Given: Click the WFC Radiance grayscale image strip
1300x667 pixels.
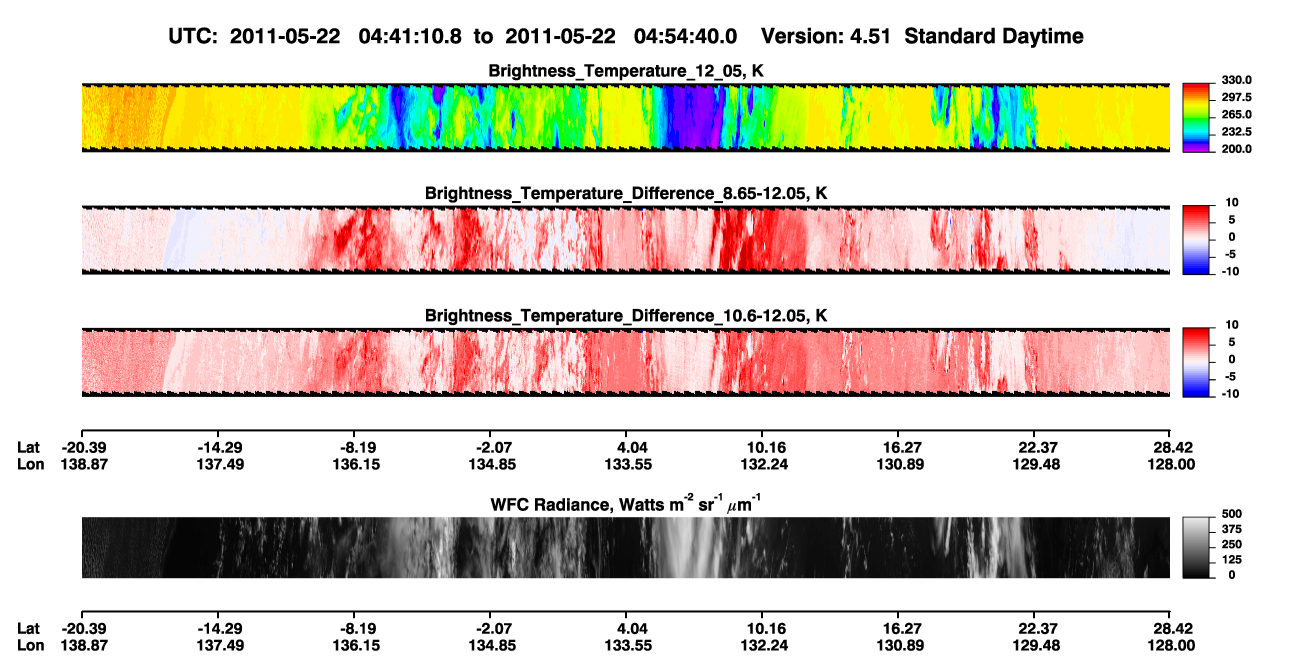Looking at the screenshot, I should click(x=626, y=547).
